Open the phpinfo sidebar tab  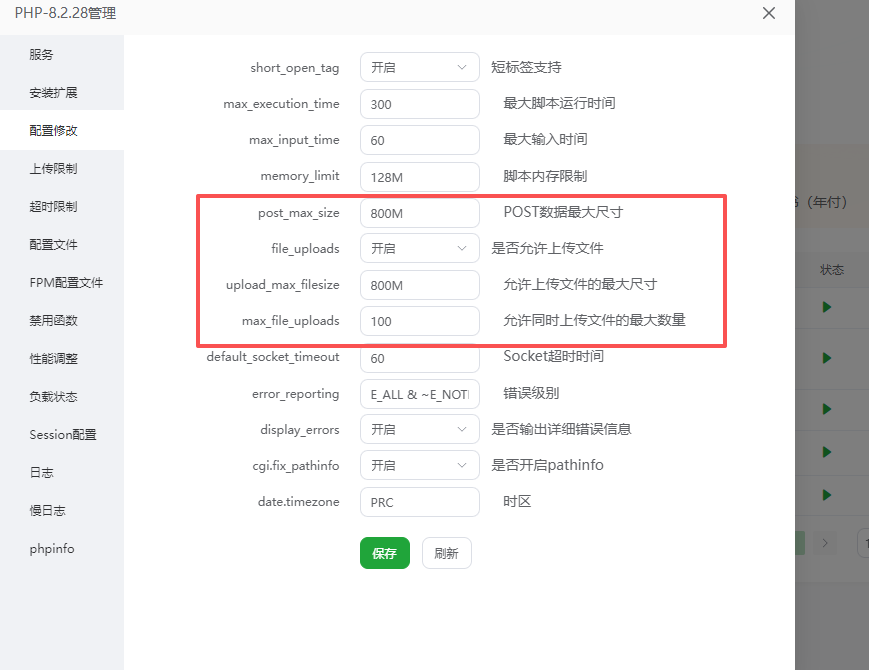[52, 549]
